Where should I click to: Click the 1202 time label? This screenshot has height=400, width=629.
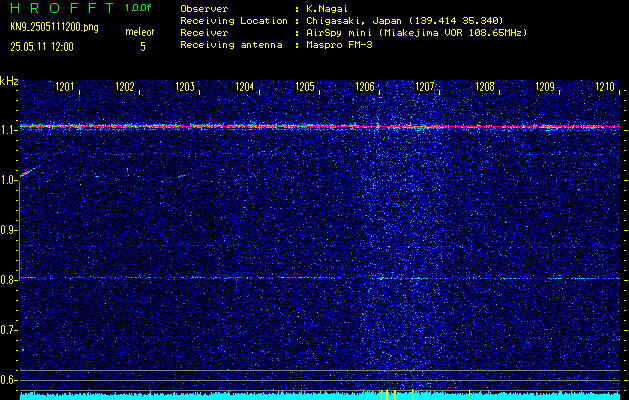[x=124, y=87]
